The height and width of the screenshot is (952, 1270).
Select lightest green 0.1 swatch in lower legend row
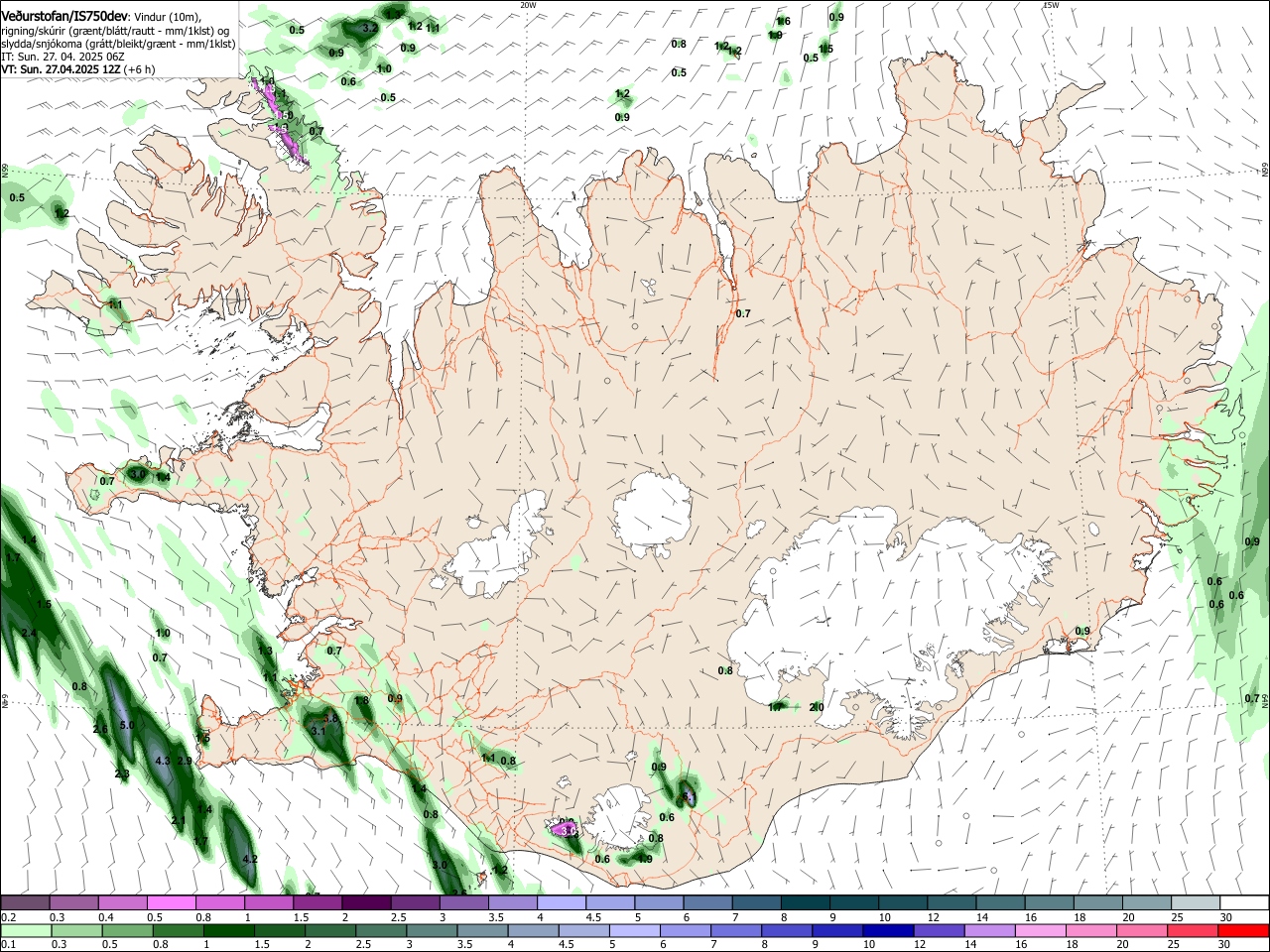click(25, 930)
